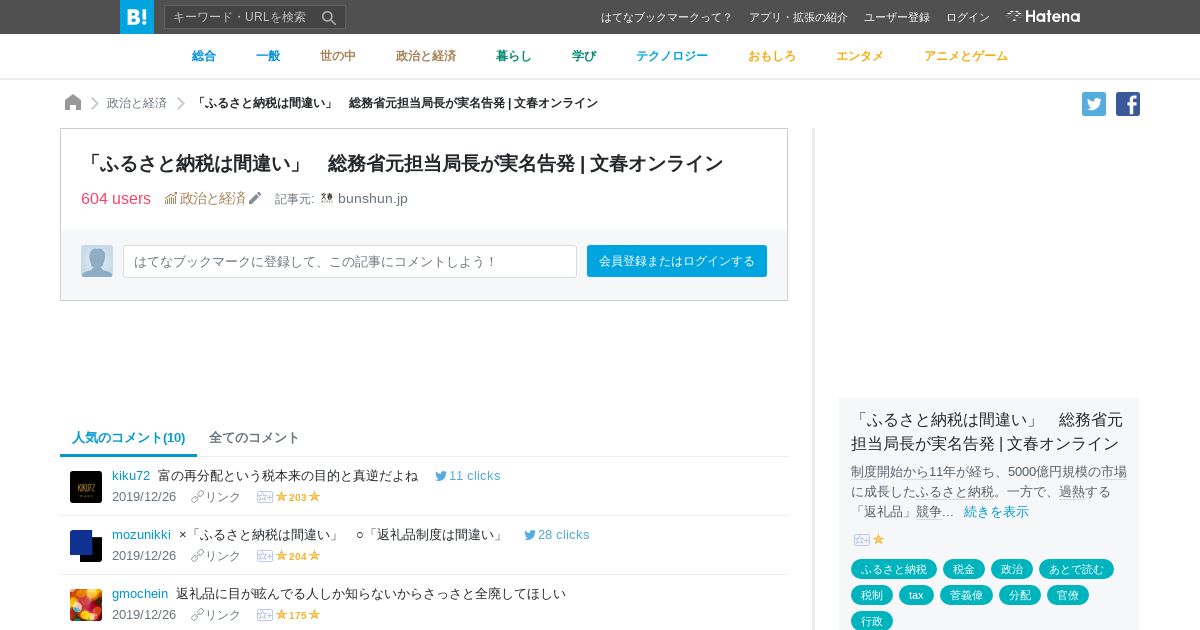Click the default user avatar

click(x=97, y=261)
